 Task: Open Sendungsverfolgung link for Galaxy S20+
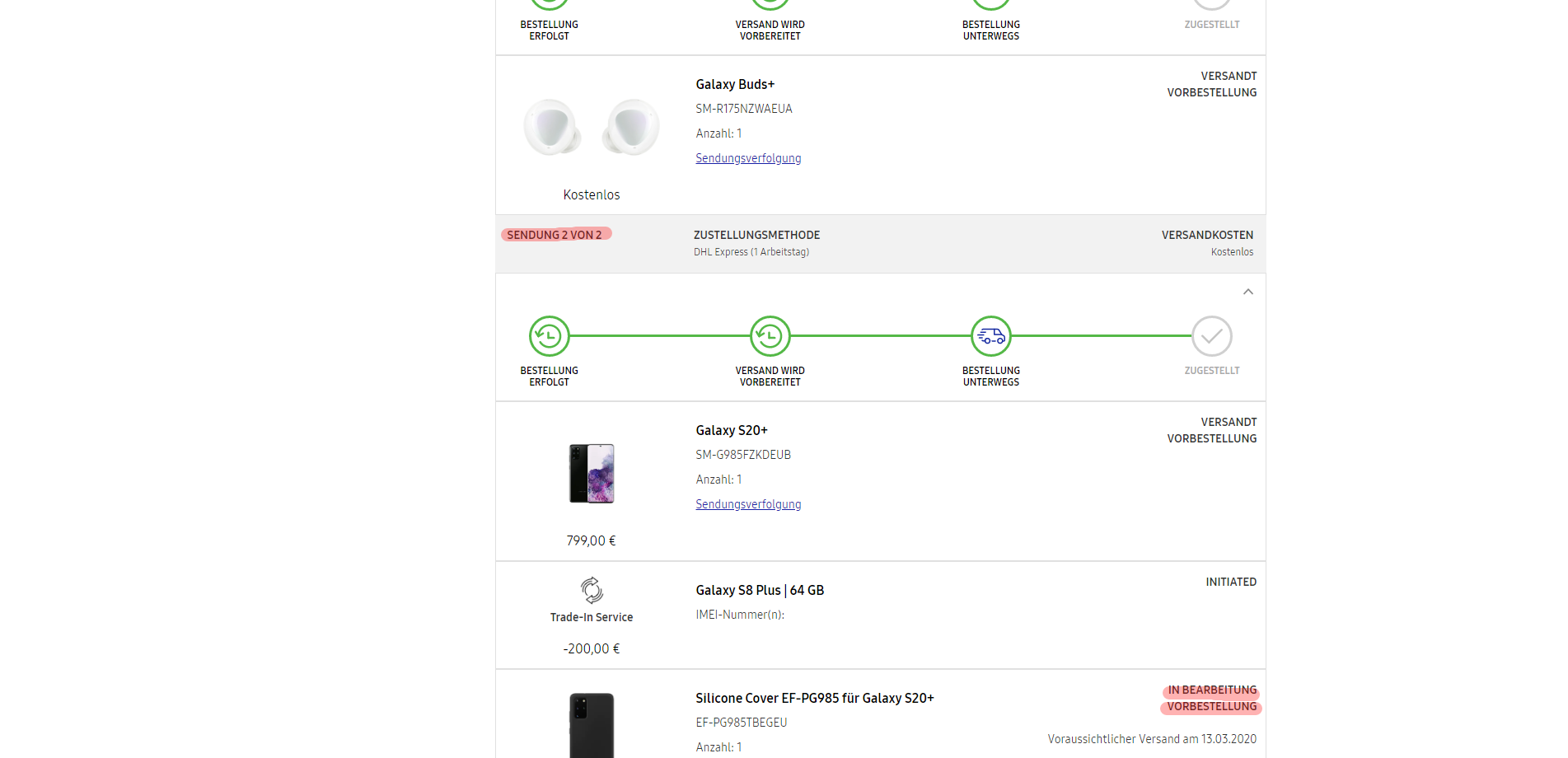pyautogui.click(x=748, y=504)
